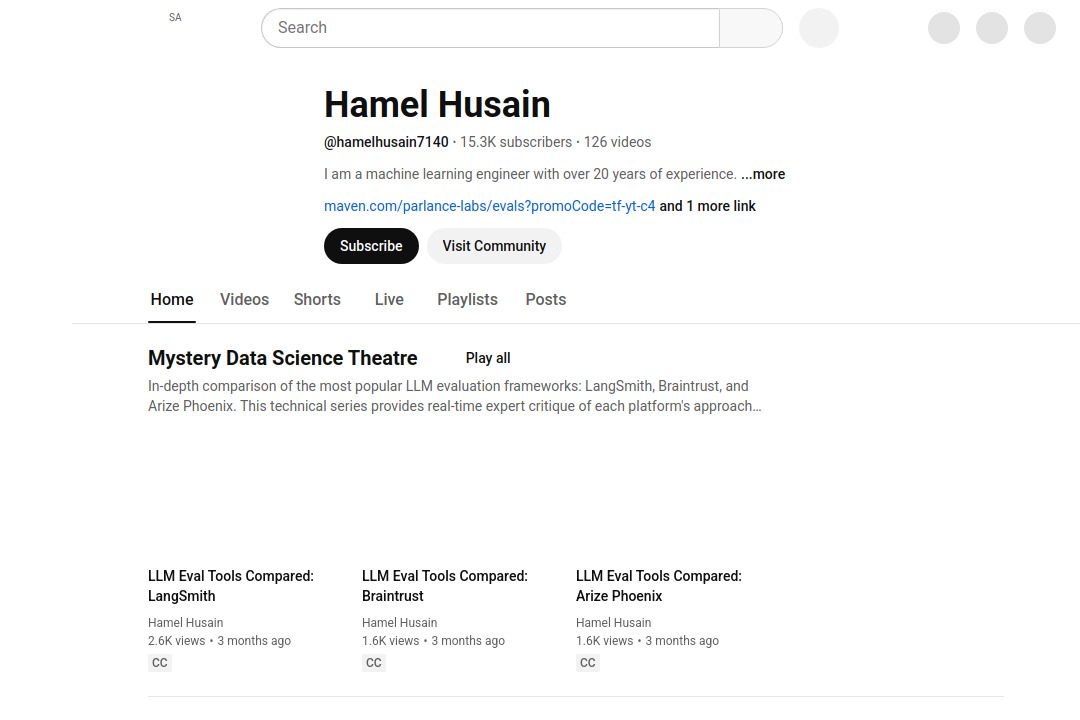The image size is (1080, 720).
Task: Switch to the Videos tab
Action: tap(244, 299)
